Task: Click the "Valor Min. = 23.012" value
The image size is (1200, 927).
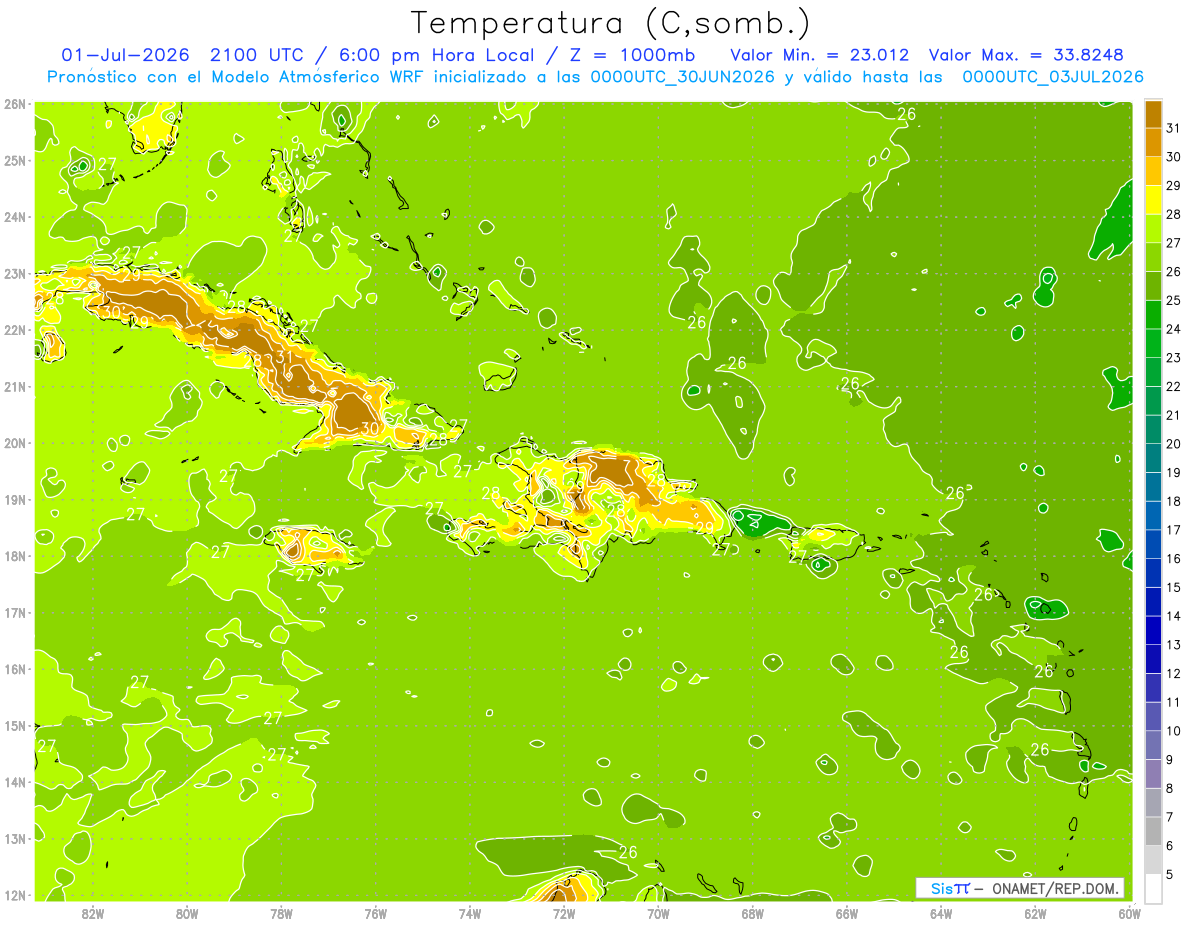Action: coord(820,55)
